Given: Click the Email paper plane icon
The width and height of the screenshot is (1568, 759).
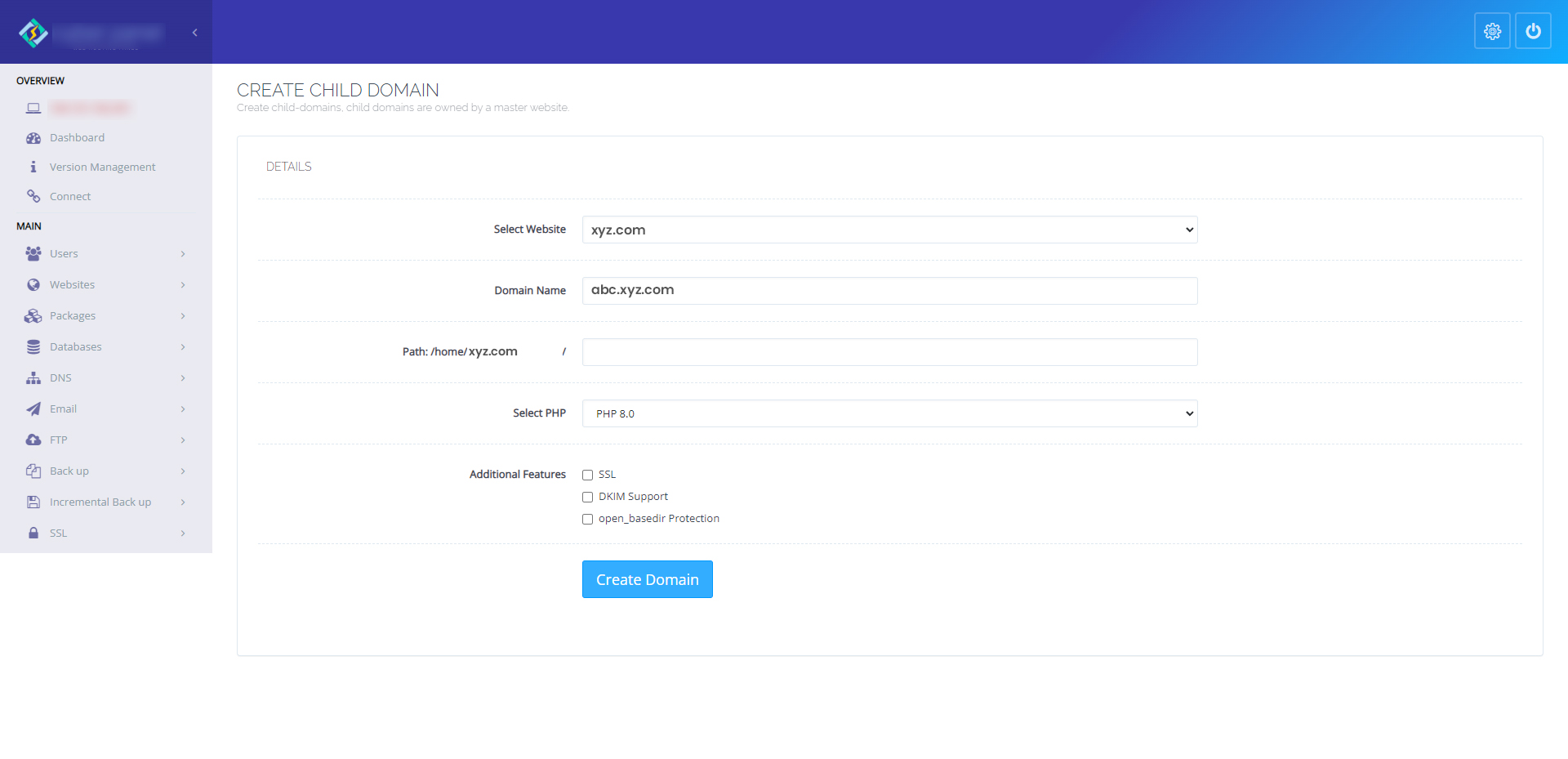Looking at the screenshot, I should (33, 409).
